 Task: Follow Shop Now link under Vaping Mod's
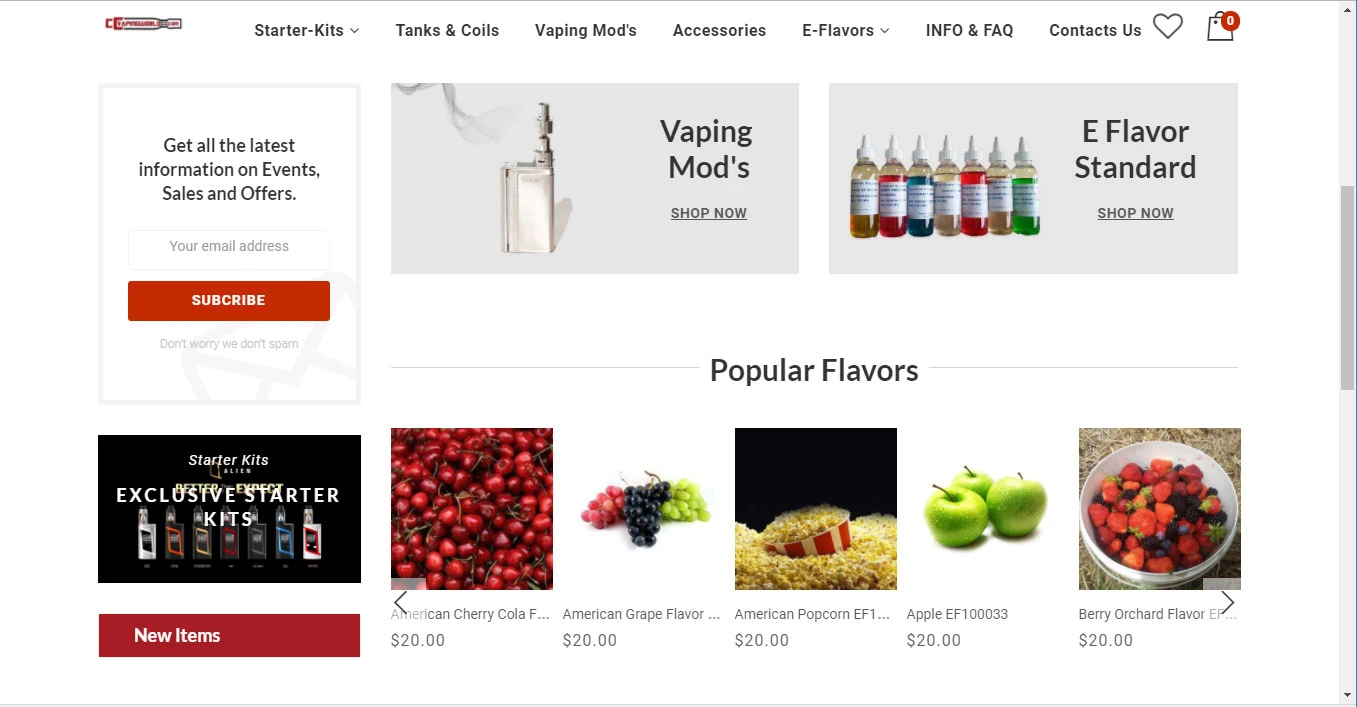coord(709,213)
